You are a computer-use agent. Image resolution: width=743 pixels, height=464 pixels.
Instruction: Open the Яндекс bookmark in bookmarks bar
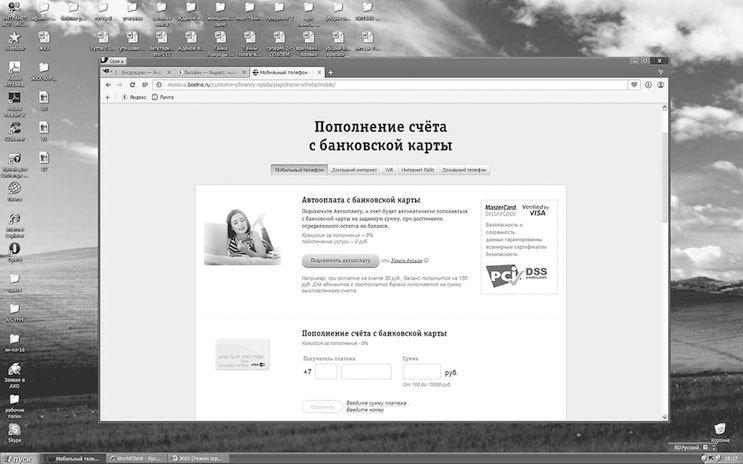(133, 97)
